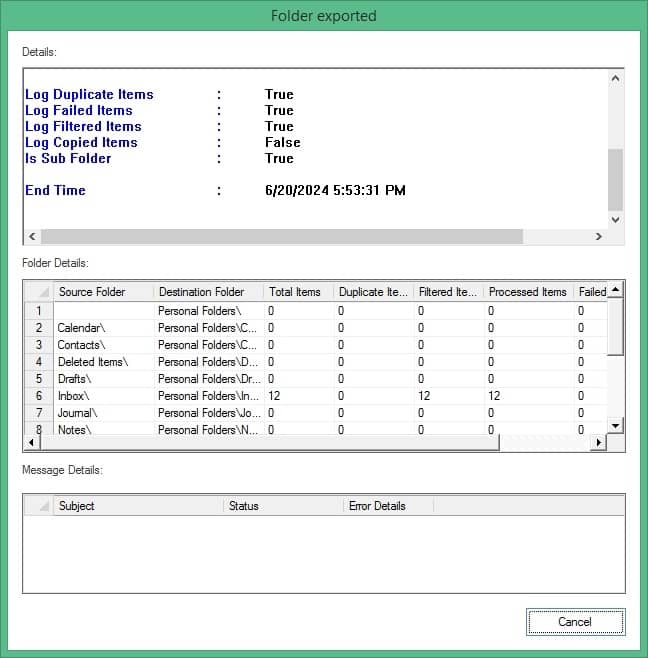Click the Personal Folders\Jo... destination cell
Screen dimensions: 648x658
coord(209,413)
